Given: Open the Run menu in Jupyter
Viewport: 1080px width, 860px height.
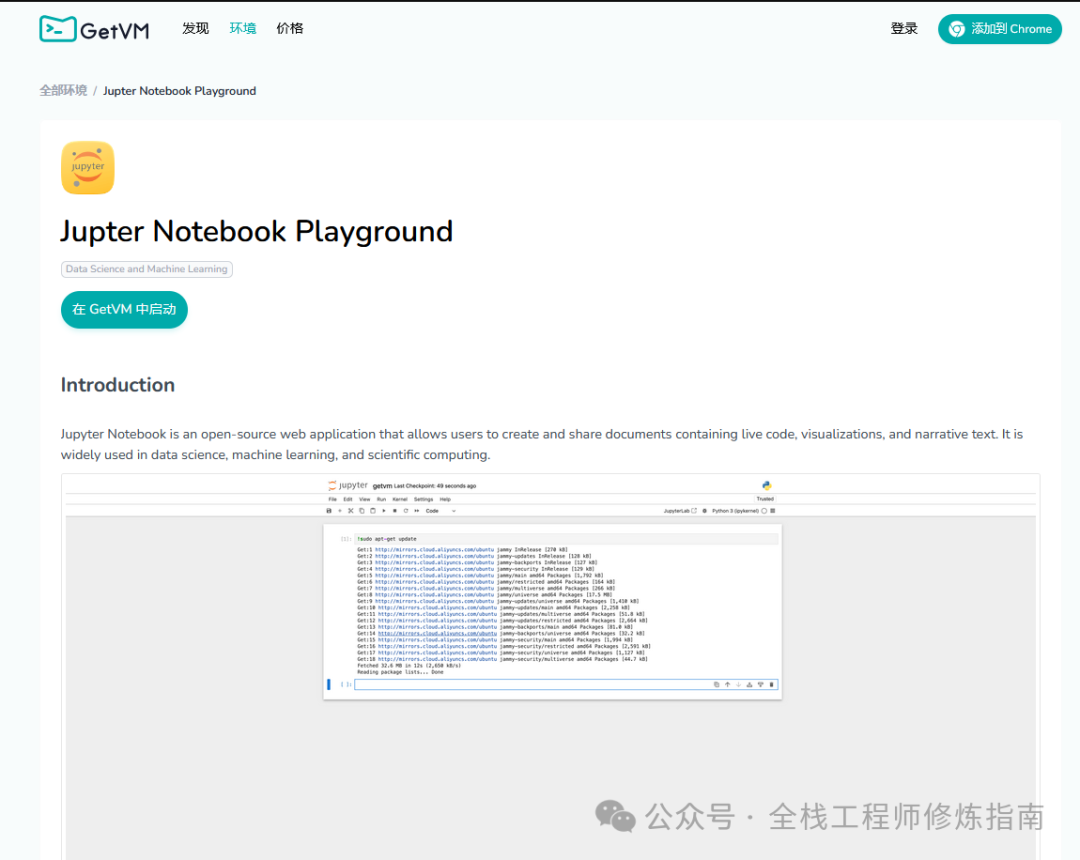Looking at the screenshot, I should point(382,499).
